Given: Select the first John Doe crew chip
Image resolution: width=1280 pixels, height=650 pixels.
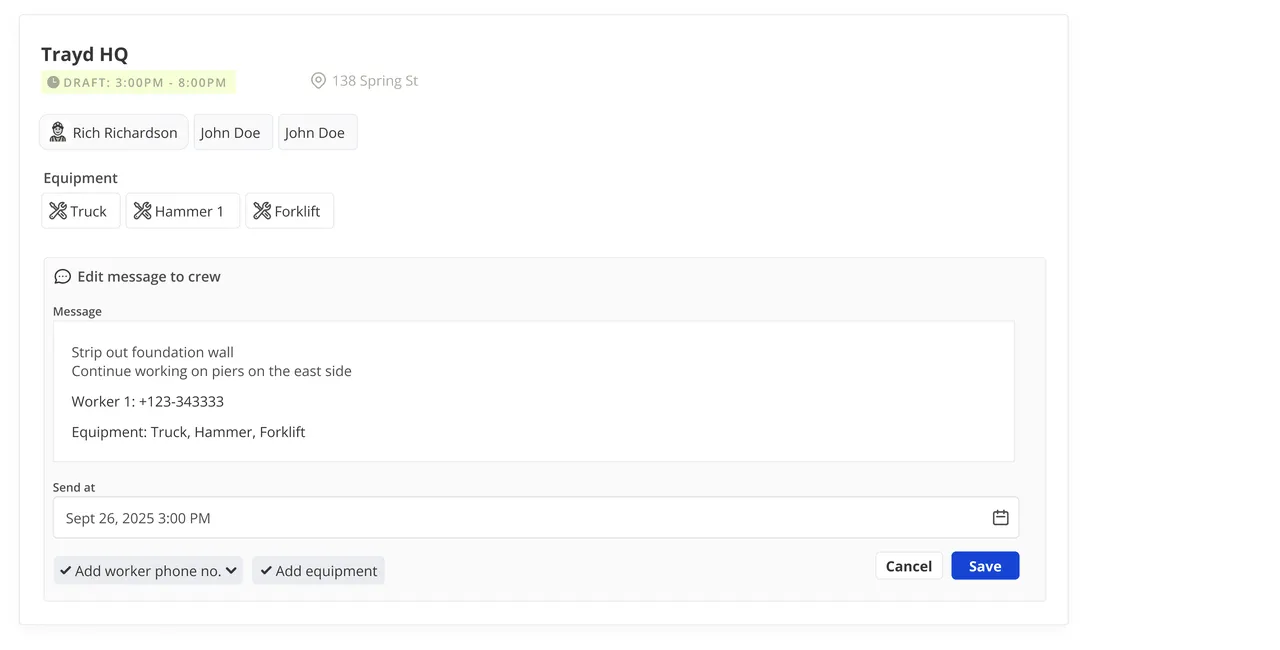Looking at the screenshot, I should 233,132.
